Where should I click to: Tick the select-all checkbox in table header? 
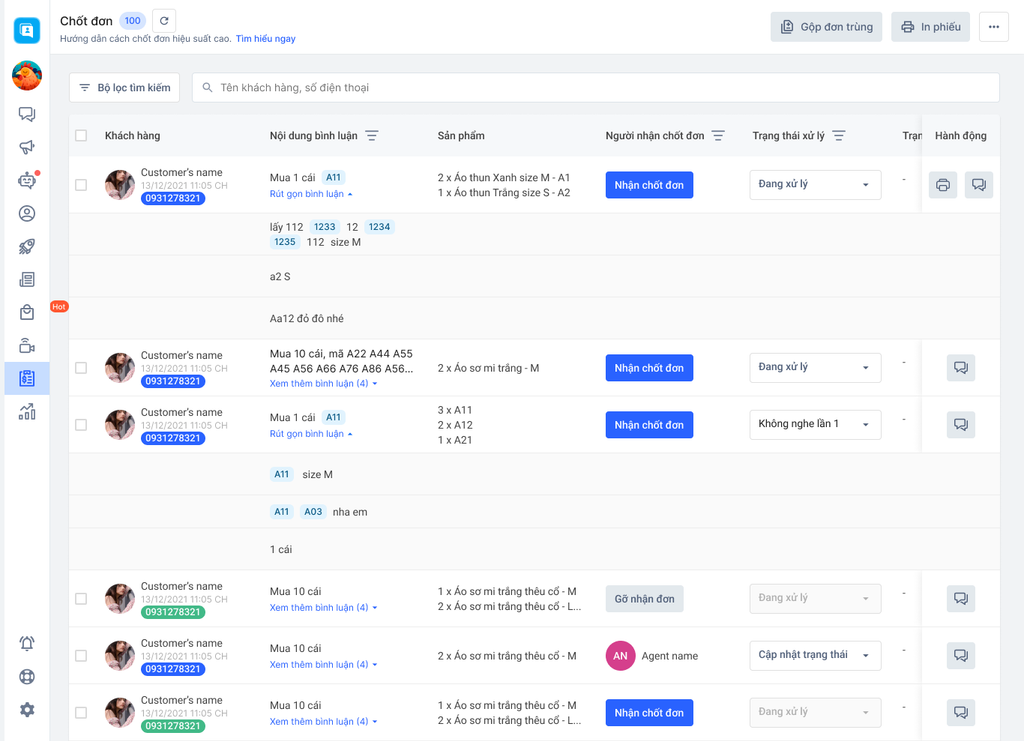[81, 136]
